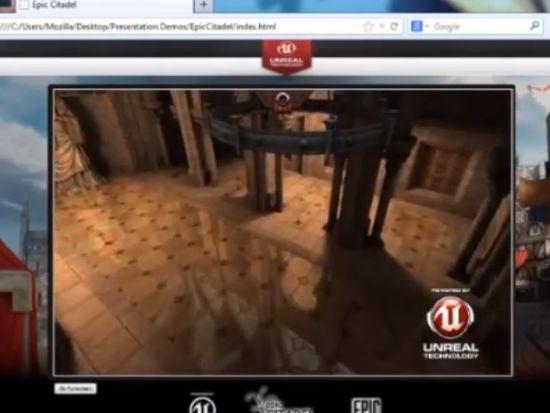550x413 pixels.
Task: Reload the page with the refresh icon
Action: click(x=394, y=26)
